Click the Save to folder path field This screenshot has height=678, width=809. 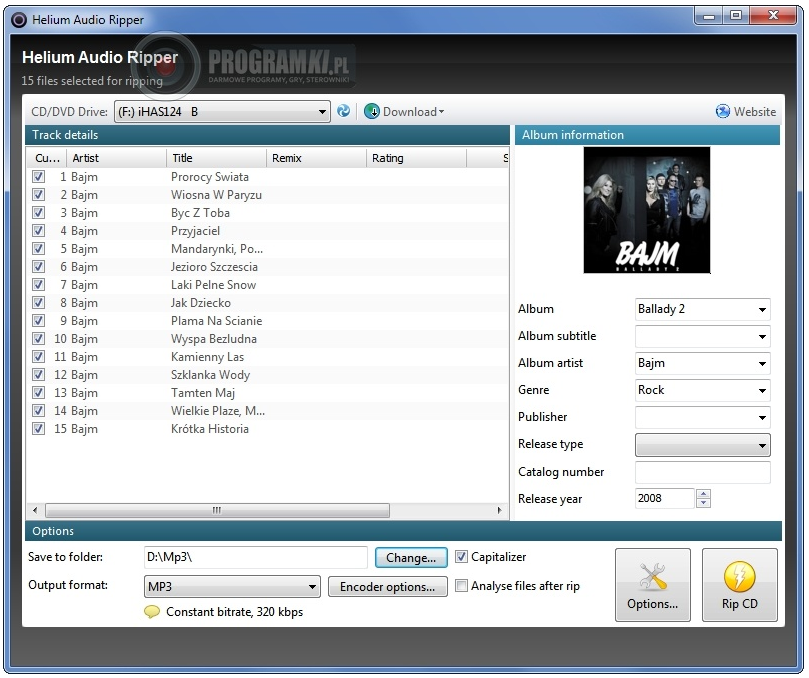click(x=255, y=557)
